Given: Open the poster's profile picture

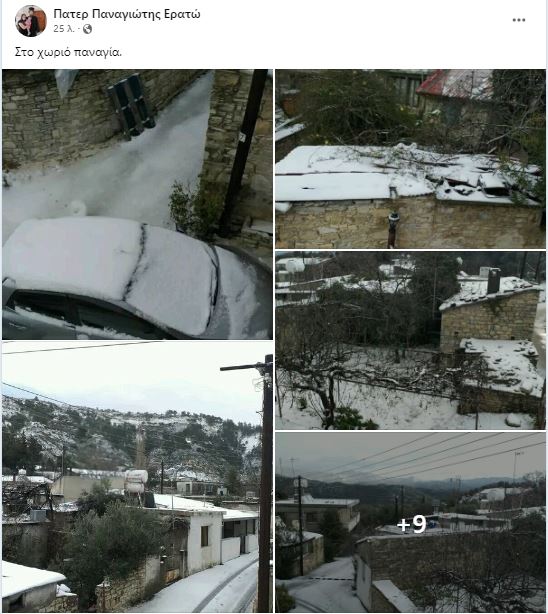Looking at the screenshot, I should tap(31, 21).
